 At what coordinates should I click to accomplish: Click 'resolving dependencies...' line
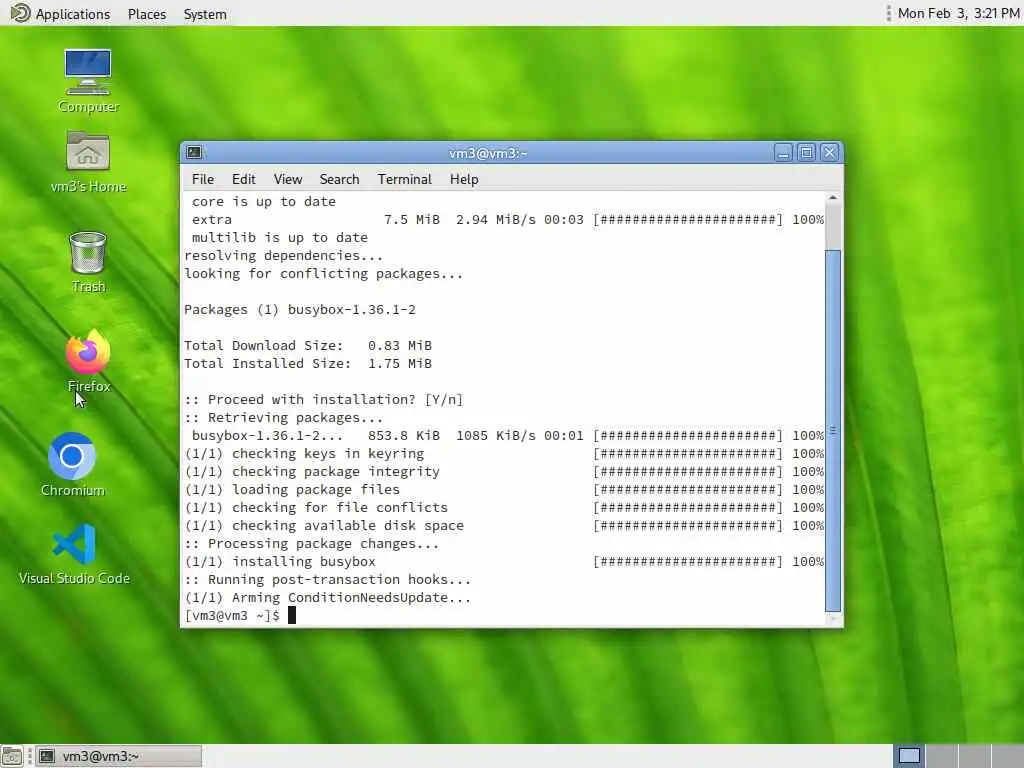click(283, 255)
